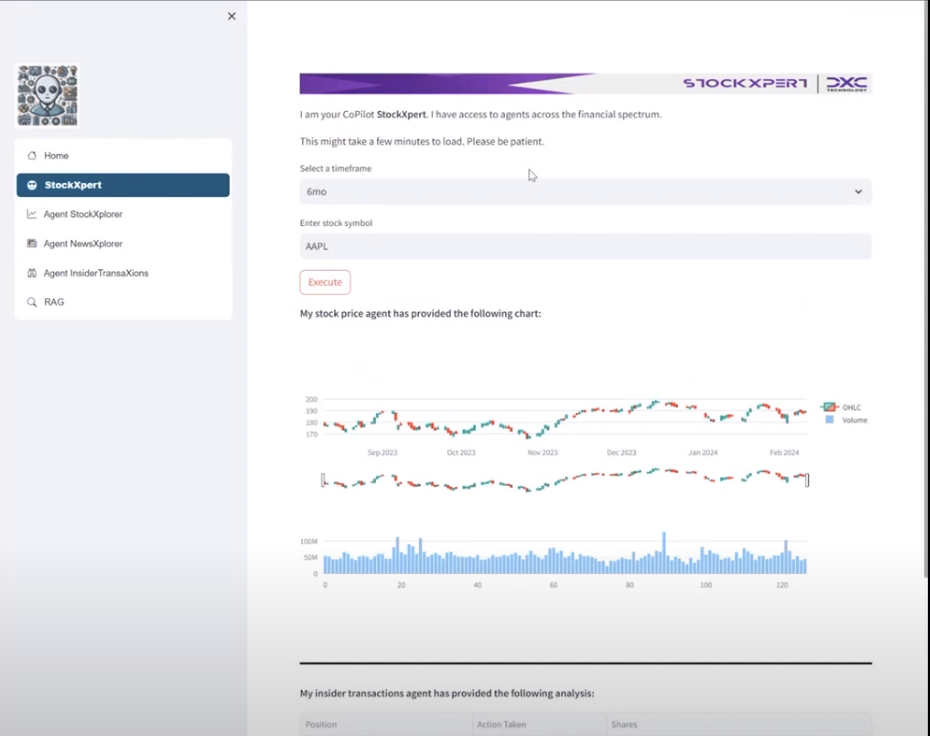The height and width of the screenshot is (736, 930).
Task: Click the StockXpert robot face icon
Action: click(x=32, y=185)
